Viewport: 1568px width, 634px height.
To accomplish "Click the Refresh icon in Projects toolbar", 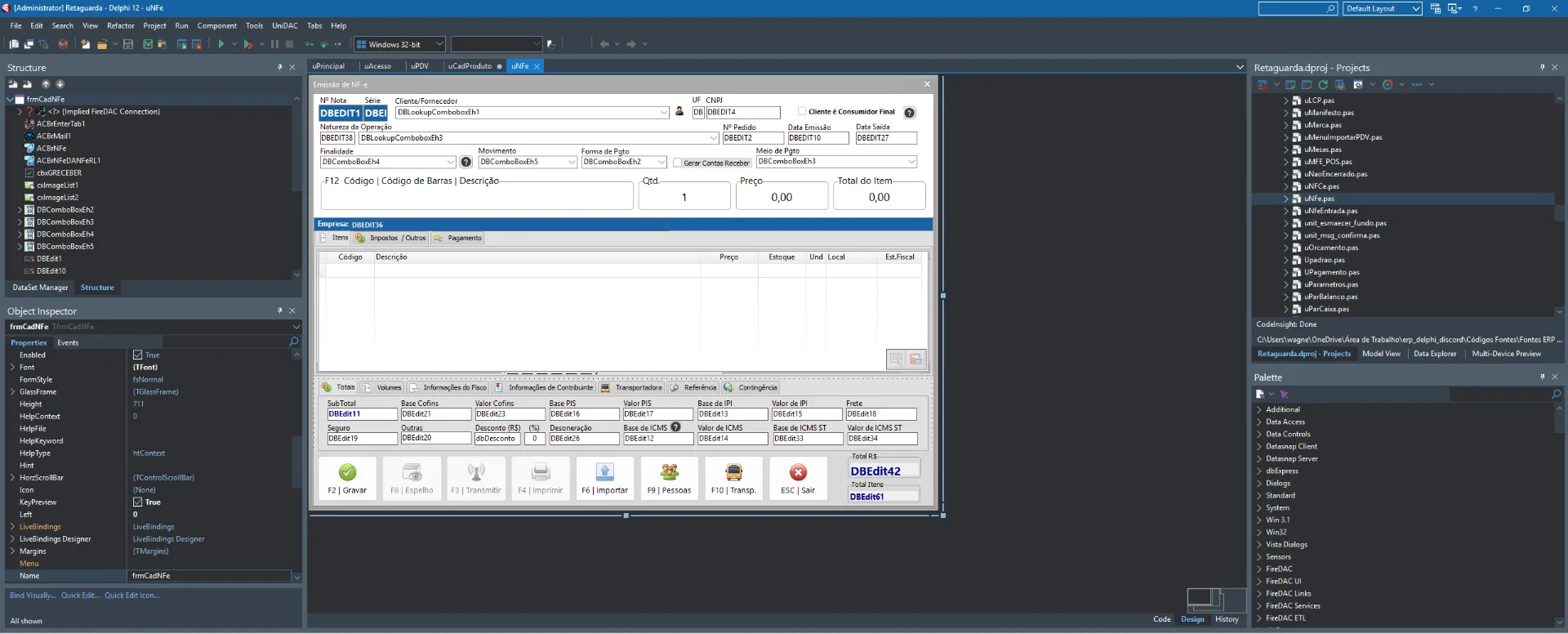I will pos(1323,84).
